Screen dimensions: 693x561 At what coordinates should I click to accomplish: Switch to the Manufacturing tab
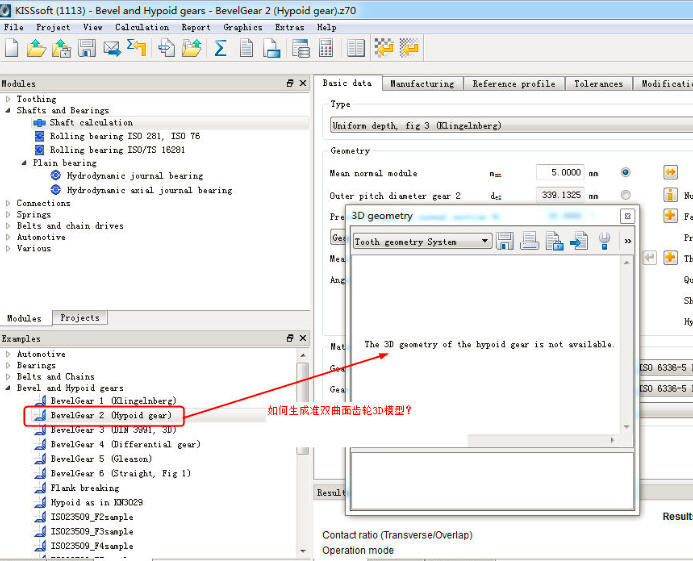[x=423, y=84]
